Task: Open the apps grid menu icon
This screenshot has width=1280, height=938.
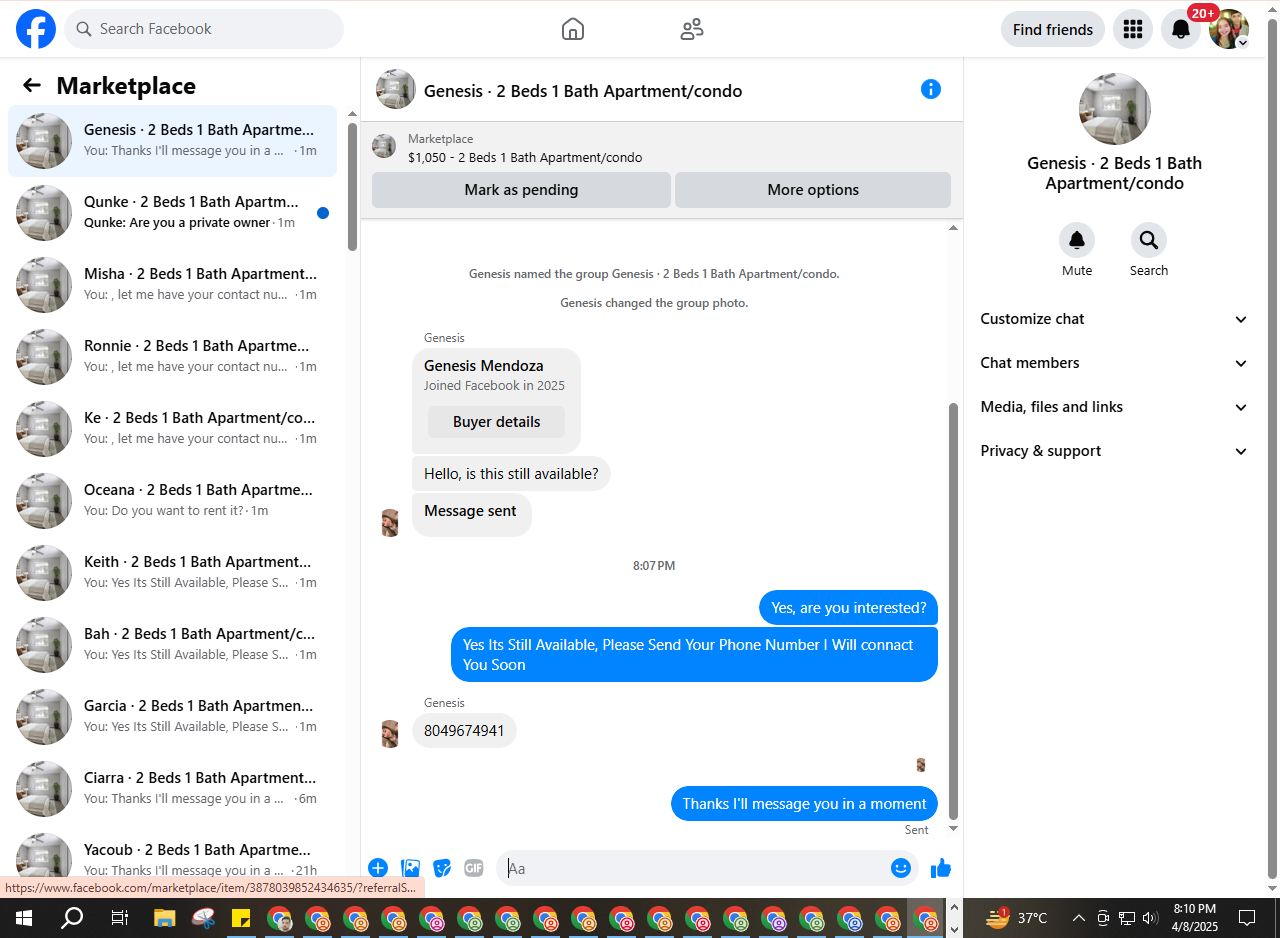Action: (1133, 29)
